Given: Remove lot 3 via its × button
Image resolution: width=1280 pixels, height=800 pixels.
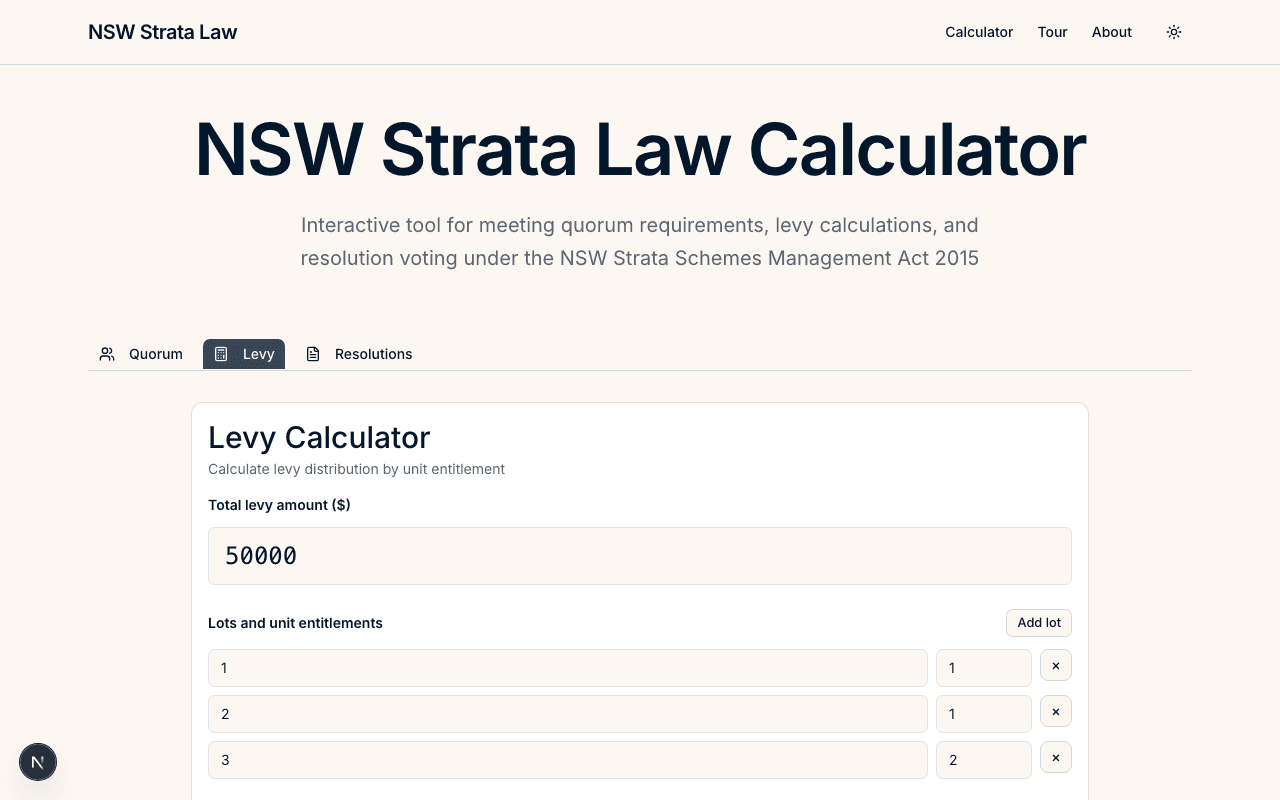Looking at the screenshot, I should point(1056,758).
